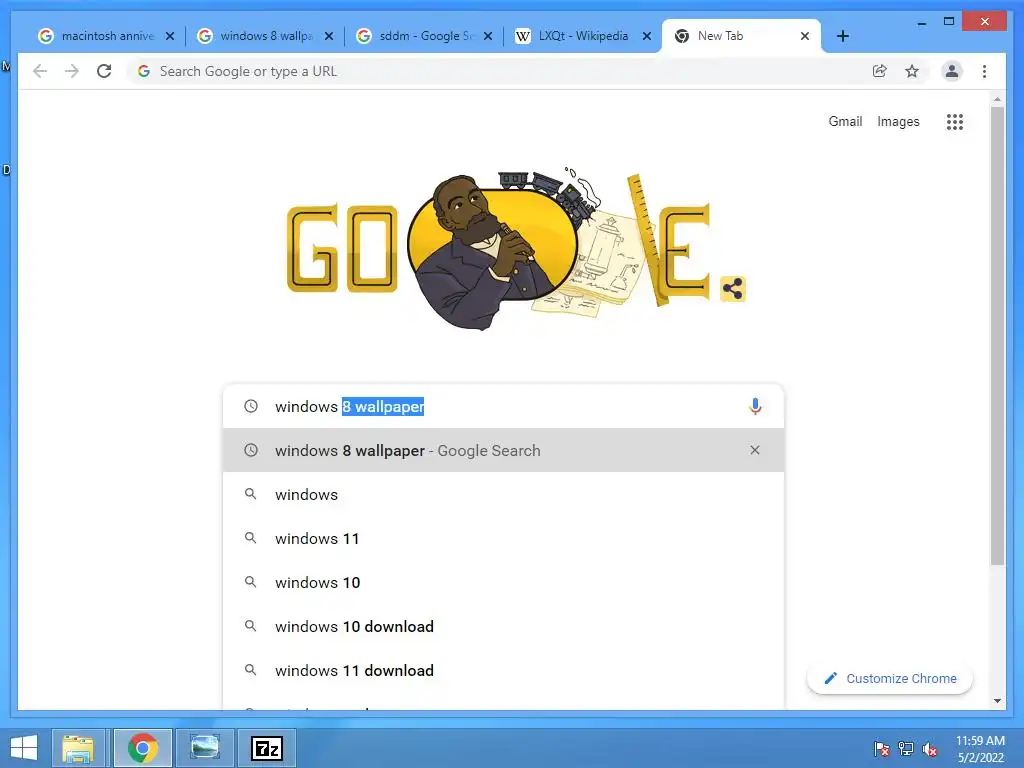Close the 'windows 8 wallpa' tab

pos(329,36)
